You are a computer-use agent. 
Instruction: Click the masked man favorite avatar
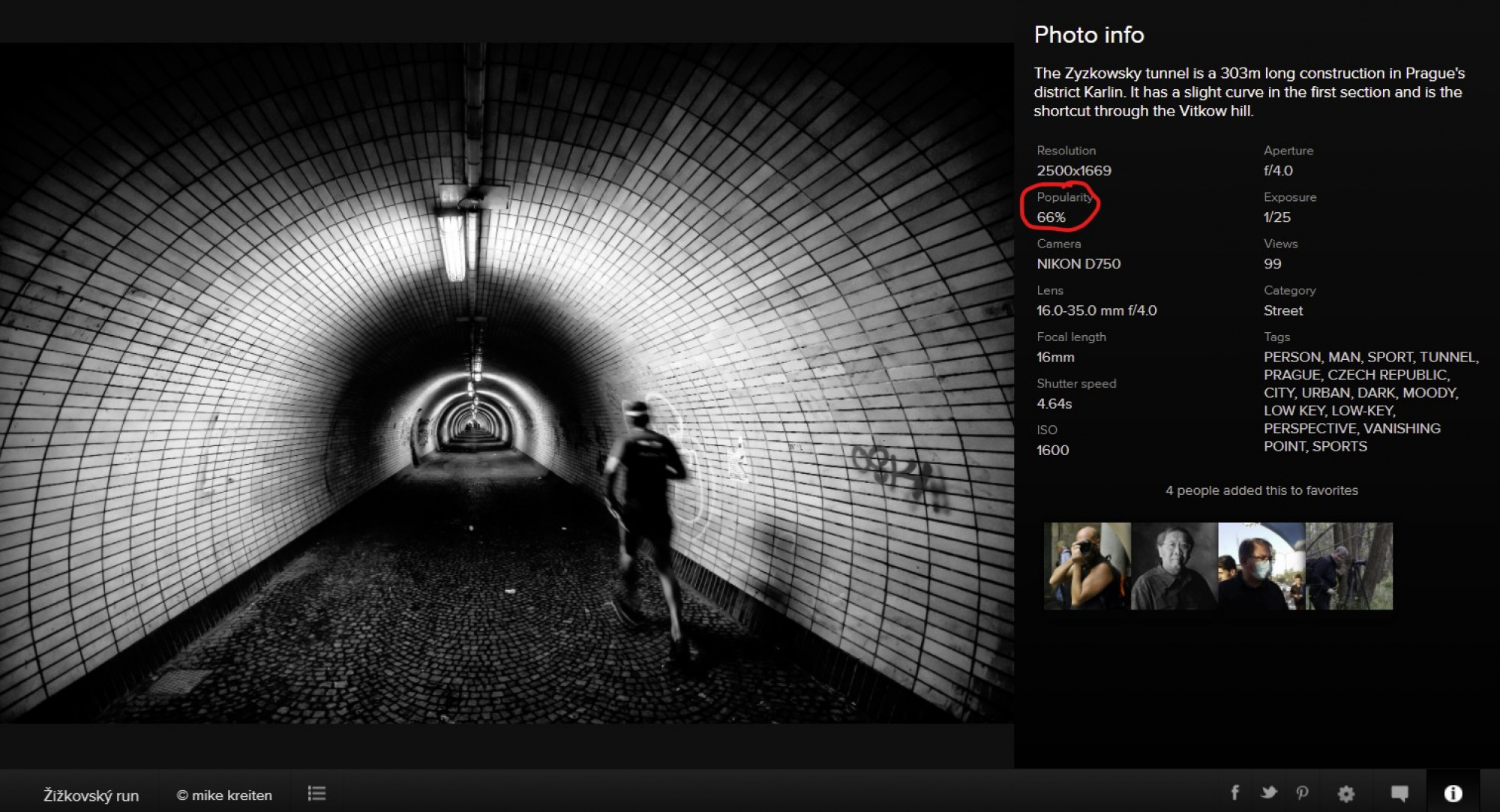coord(1261,566)
